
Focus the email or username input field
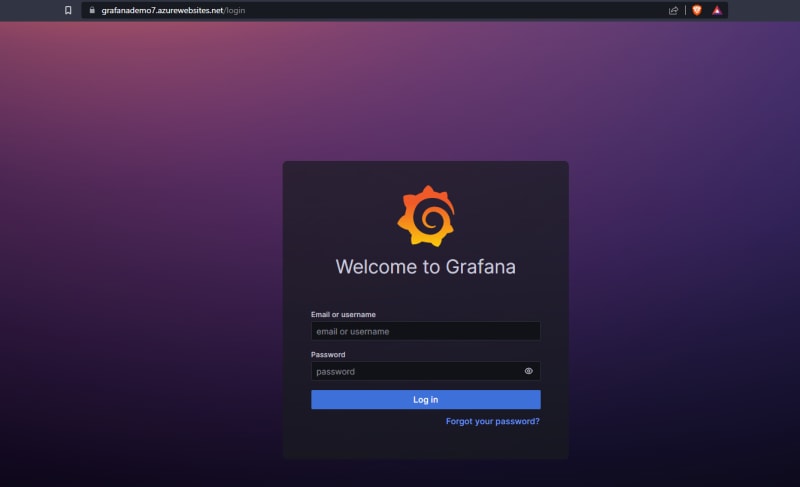(426, 331)
